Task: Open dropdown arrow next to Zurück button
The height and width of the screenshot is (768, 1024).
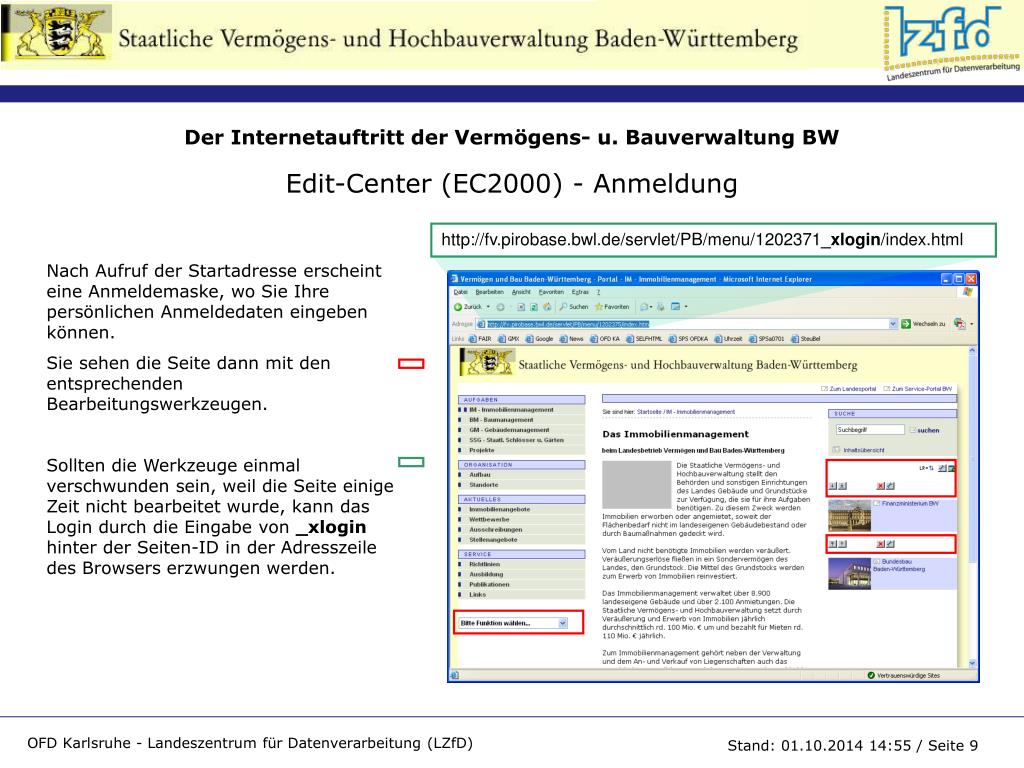Action: [489, 307]
